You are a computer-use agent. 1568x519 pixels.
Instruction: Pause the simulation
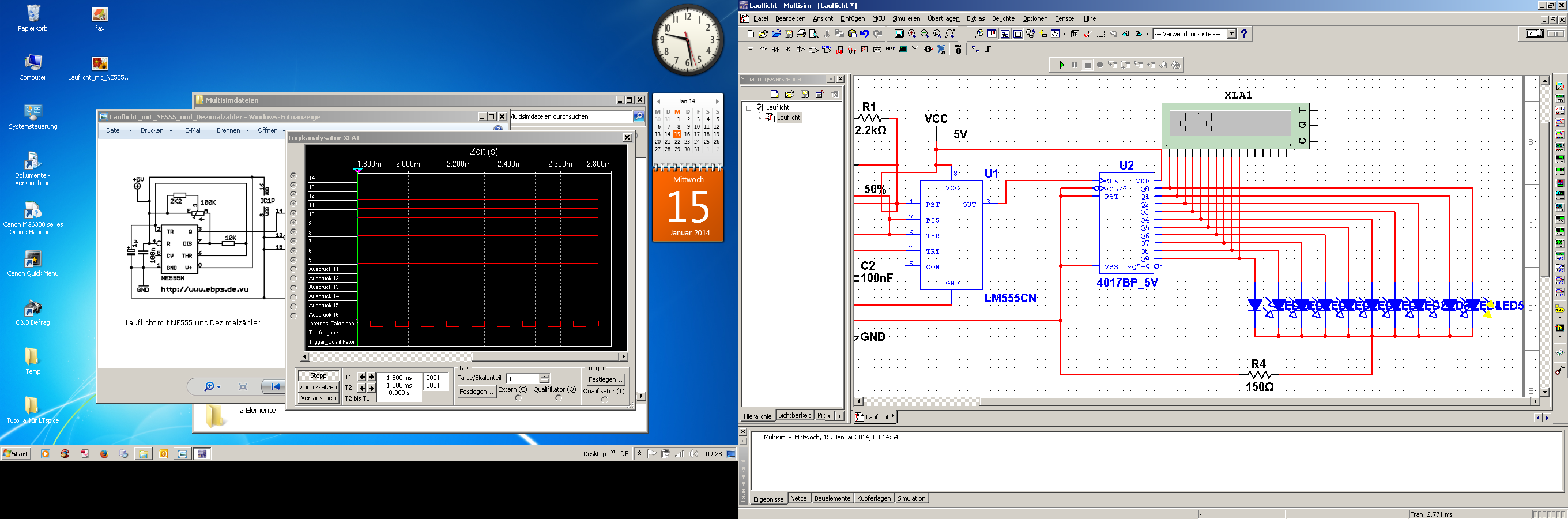pos(1075,65)
